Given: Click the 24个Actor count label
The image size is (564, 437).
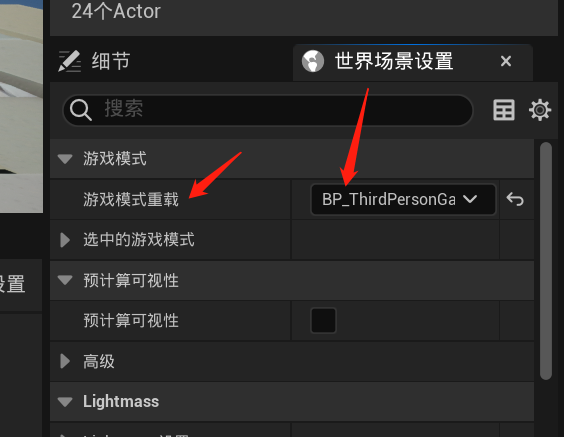Looking at the screenshot, I should (x=116, y=12).
